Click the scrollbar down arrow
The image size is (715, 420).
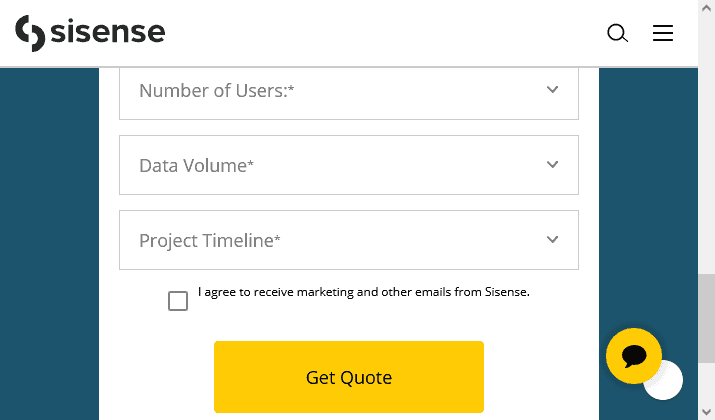[706, 412]
